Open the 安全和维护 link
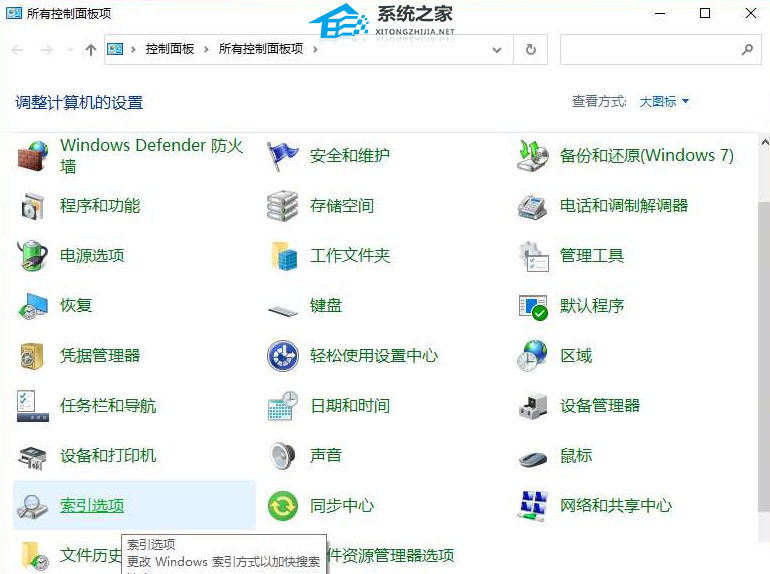The height and width of the screenshot is (574, 770). (350, 156)
